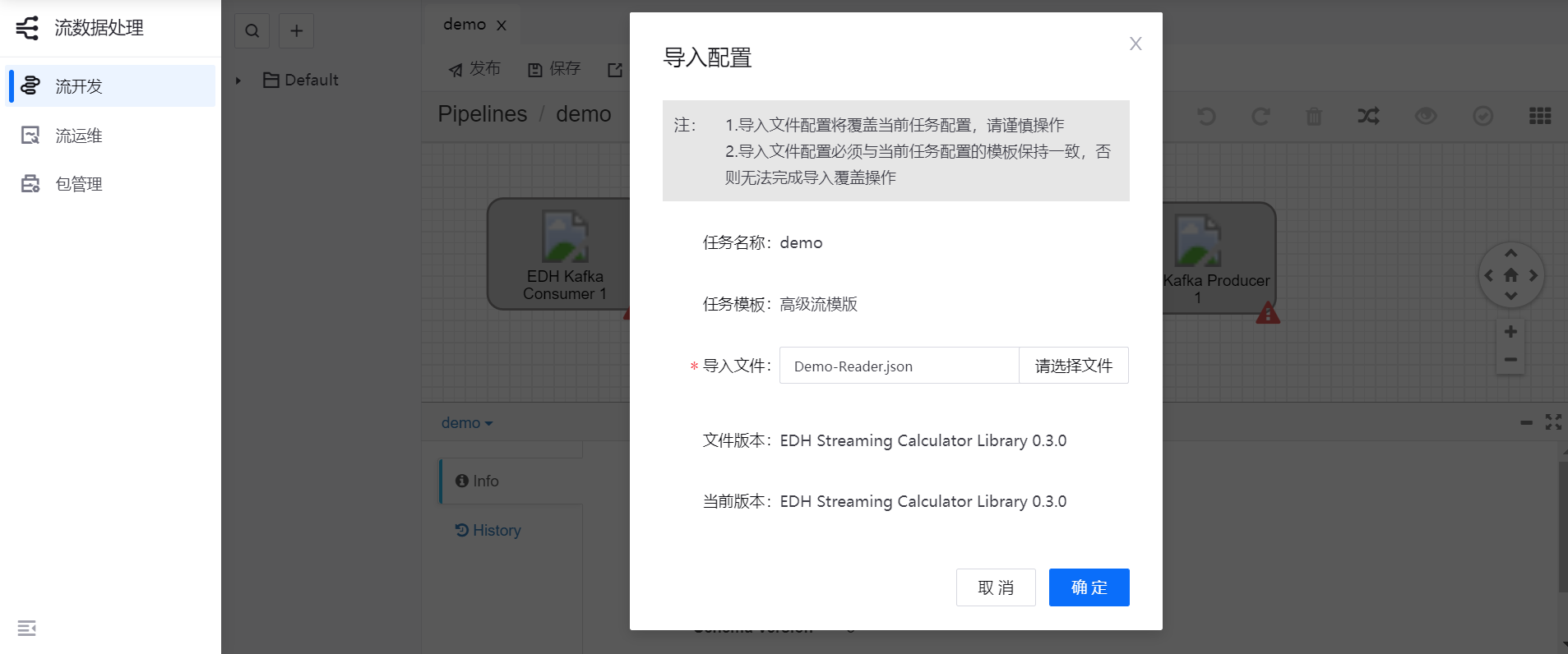Click 请选择文件 to choose a file
Image resolution: width=1568 pixels, height=654 pixels.
point(1073,366)
